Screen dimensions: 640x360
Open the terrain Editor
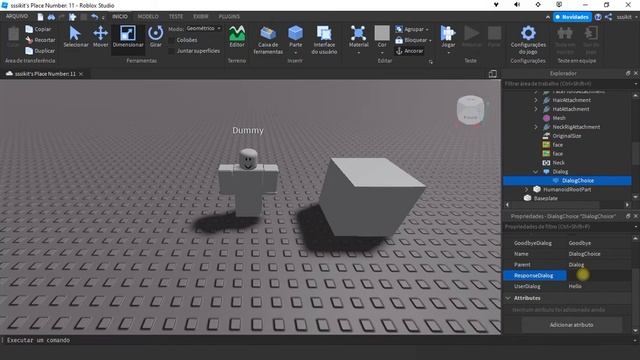(237, 36)
